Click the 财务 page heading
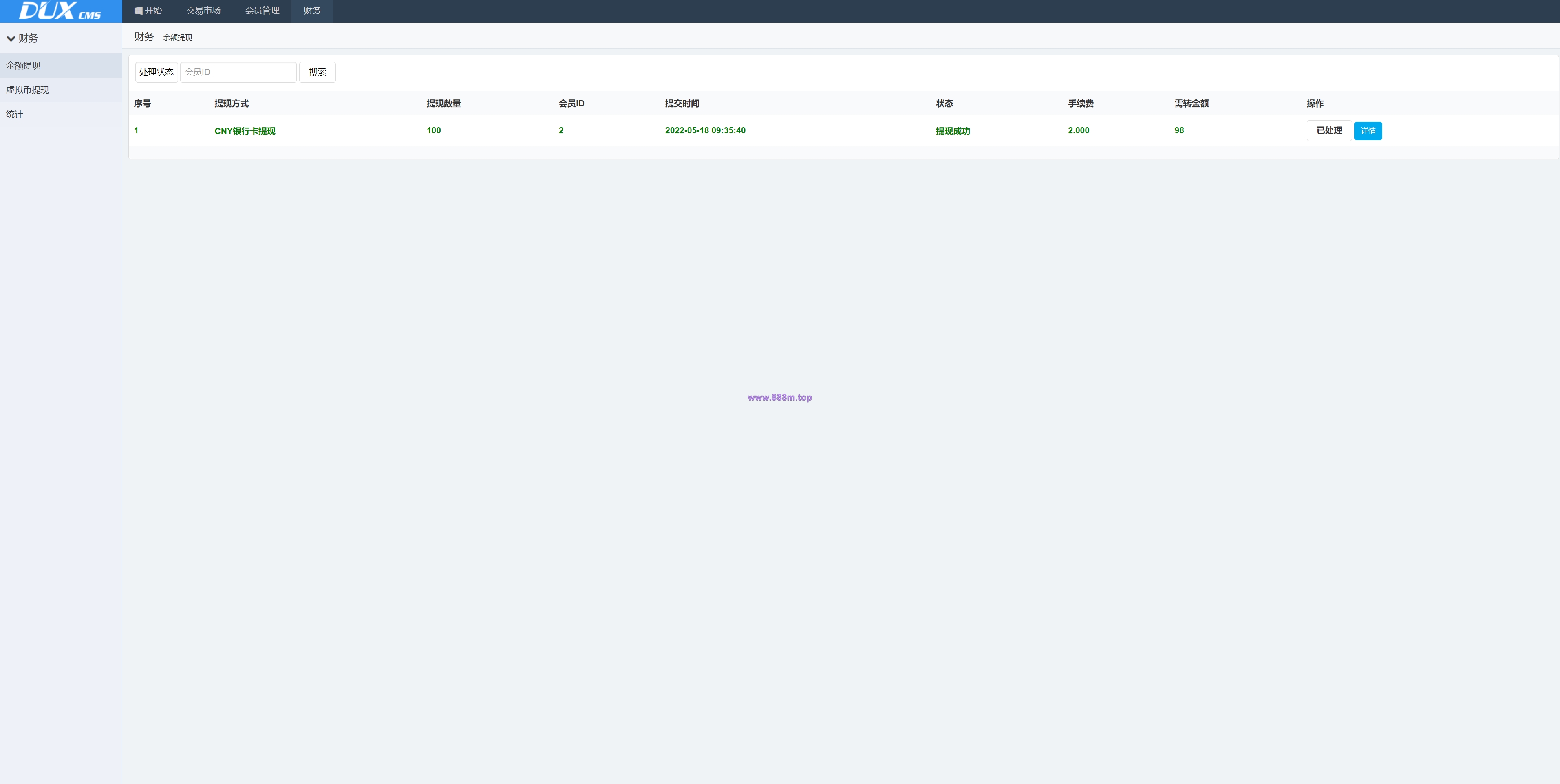 click(144, 37)
